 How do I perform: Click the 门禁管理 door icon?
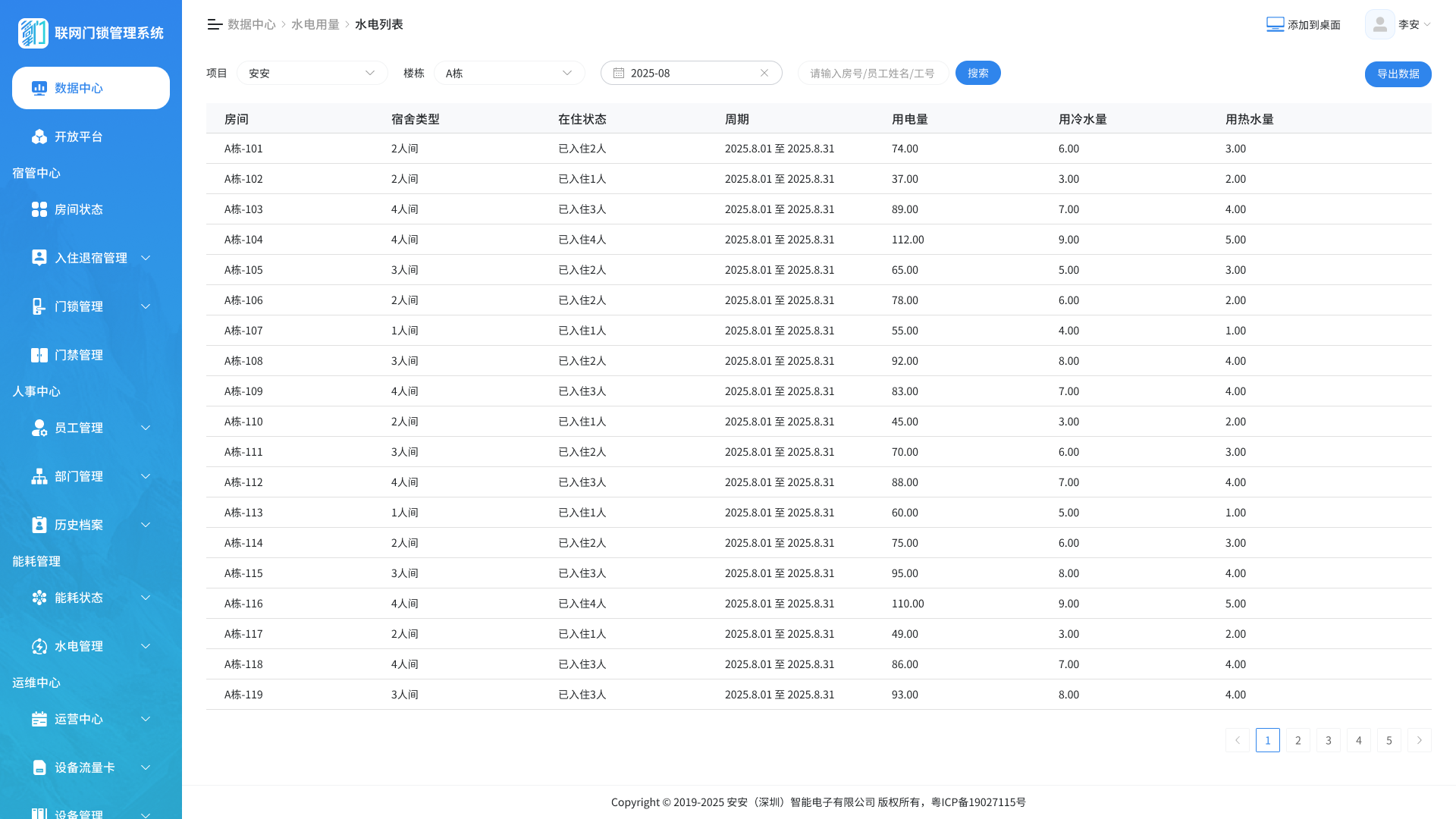tap(39, 355)
